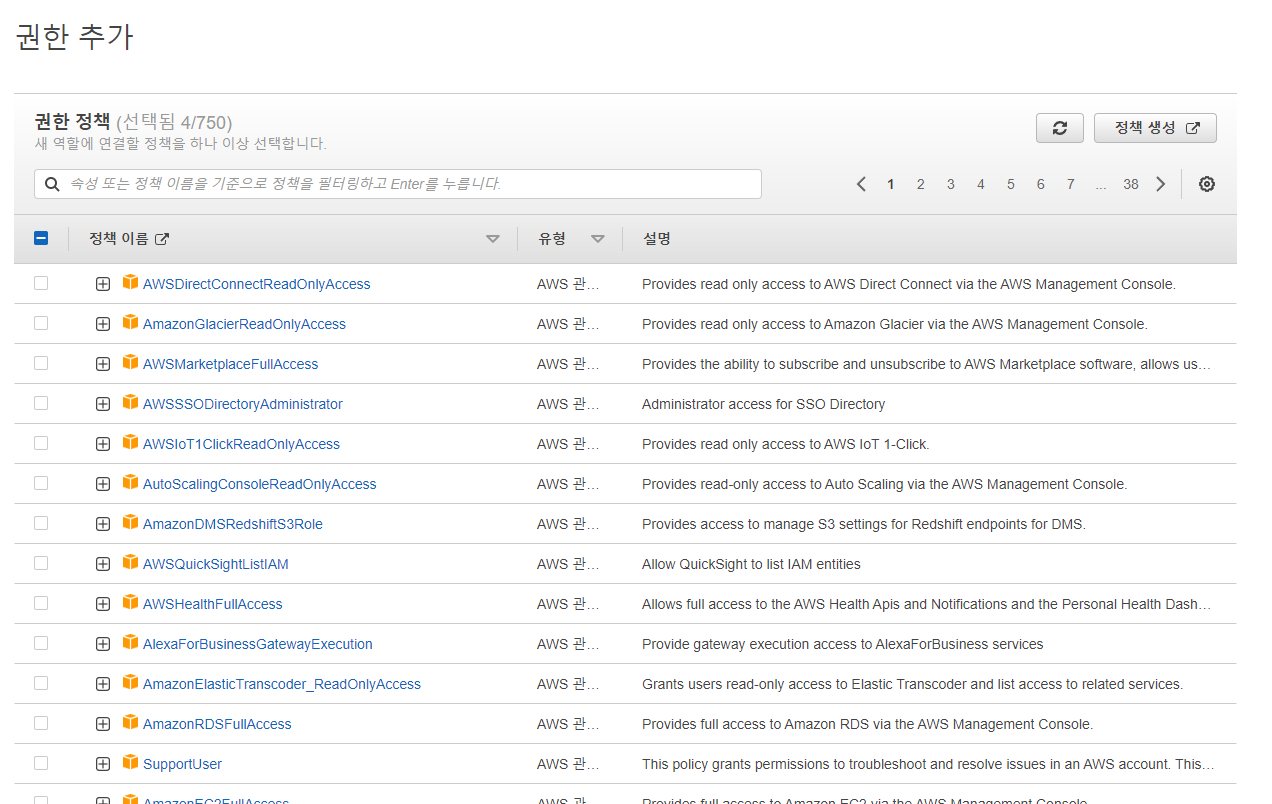Open AWSHealthFullAccess policy link
The image size is (1272, 804).
[212, 604]
